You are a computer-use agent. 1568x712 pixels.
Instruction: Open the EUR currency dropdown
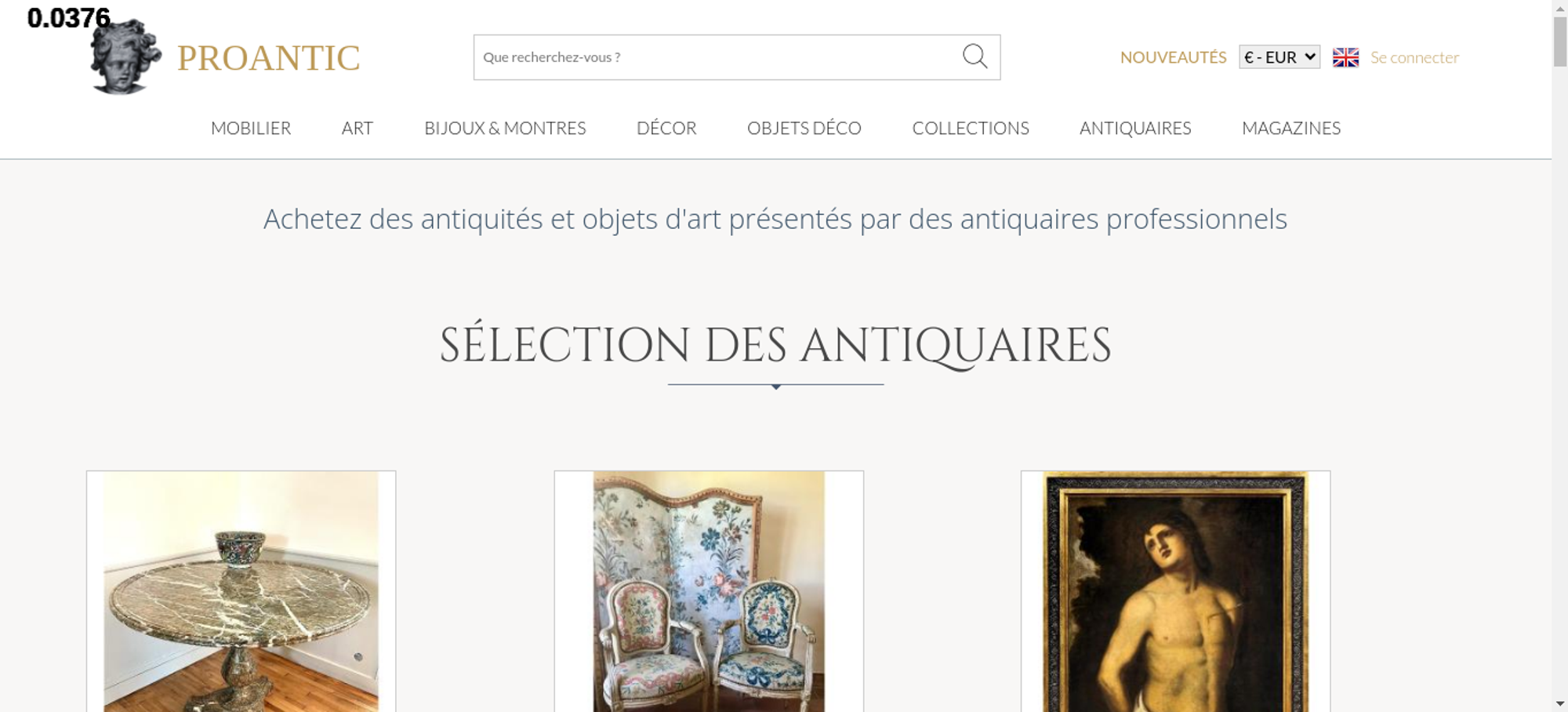1279,57
